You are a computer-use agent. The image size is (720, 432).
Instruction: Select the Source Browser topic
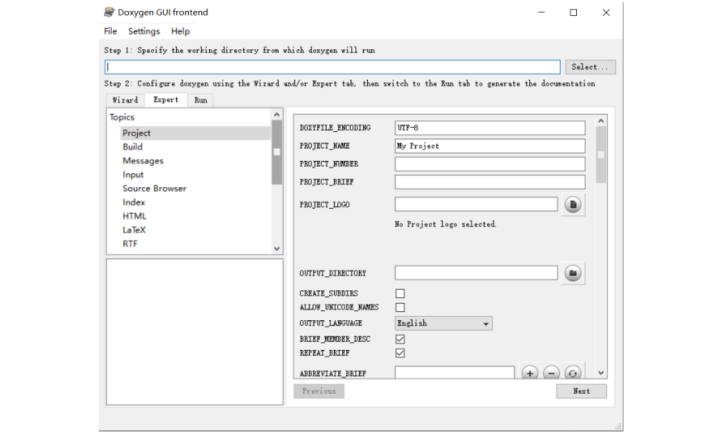tap(154, 188)
